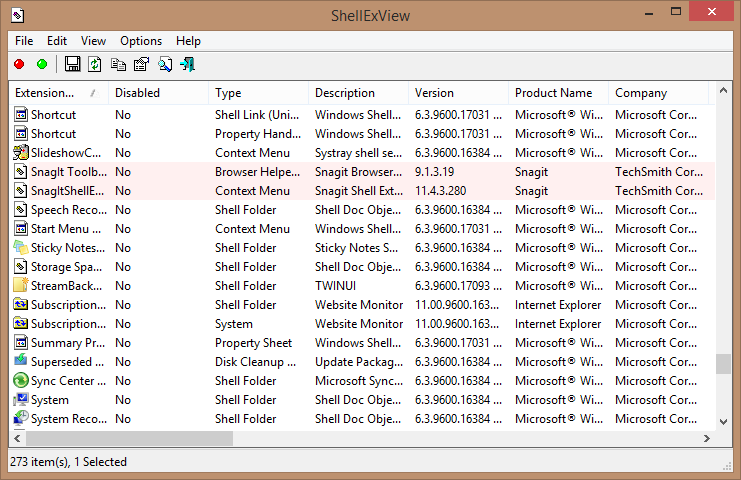This screenshot has width=741, height=480.
Task: Click 'Disk Cleanup ...' type cell
Action: [256, 362]
